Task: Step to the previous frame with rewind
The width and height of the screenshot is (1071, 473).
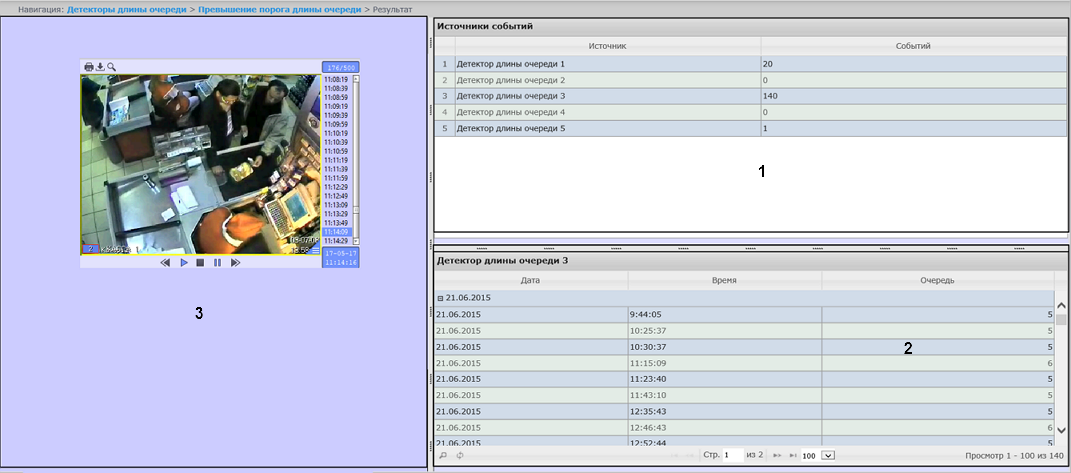Action: pyautogui.click(x=165, y=262)
